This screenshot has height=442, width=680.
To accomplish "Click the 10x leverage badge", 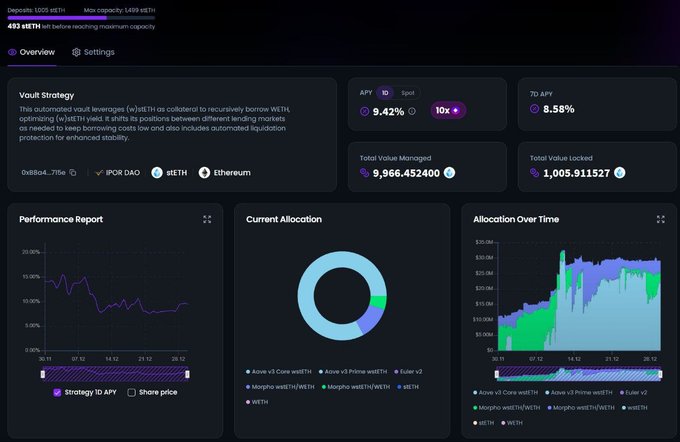I will click(x=448, y=110).
